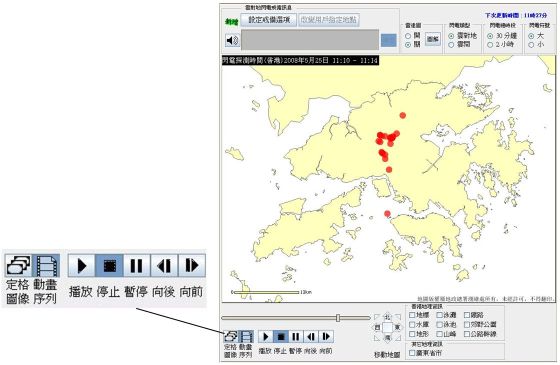Pan the map northwest with the corner arrow
560x365 pixels.
377,317
